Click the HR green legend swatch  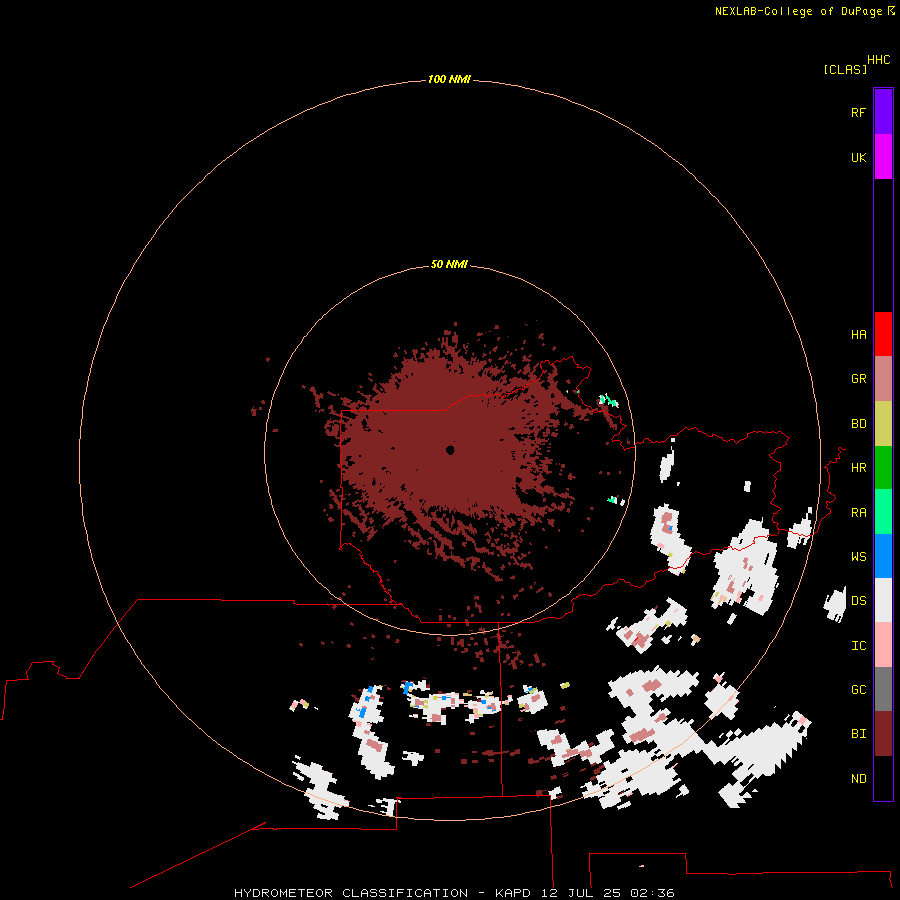pyautogui.click(x=883, y=468)
